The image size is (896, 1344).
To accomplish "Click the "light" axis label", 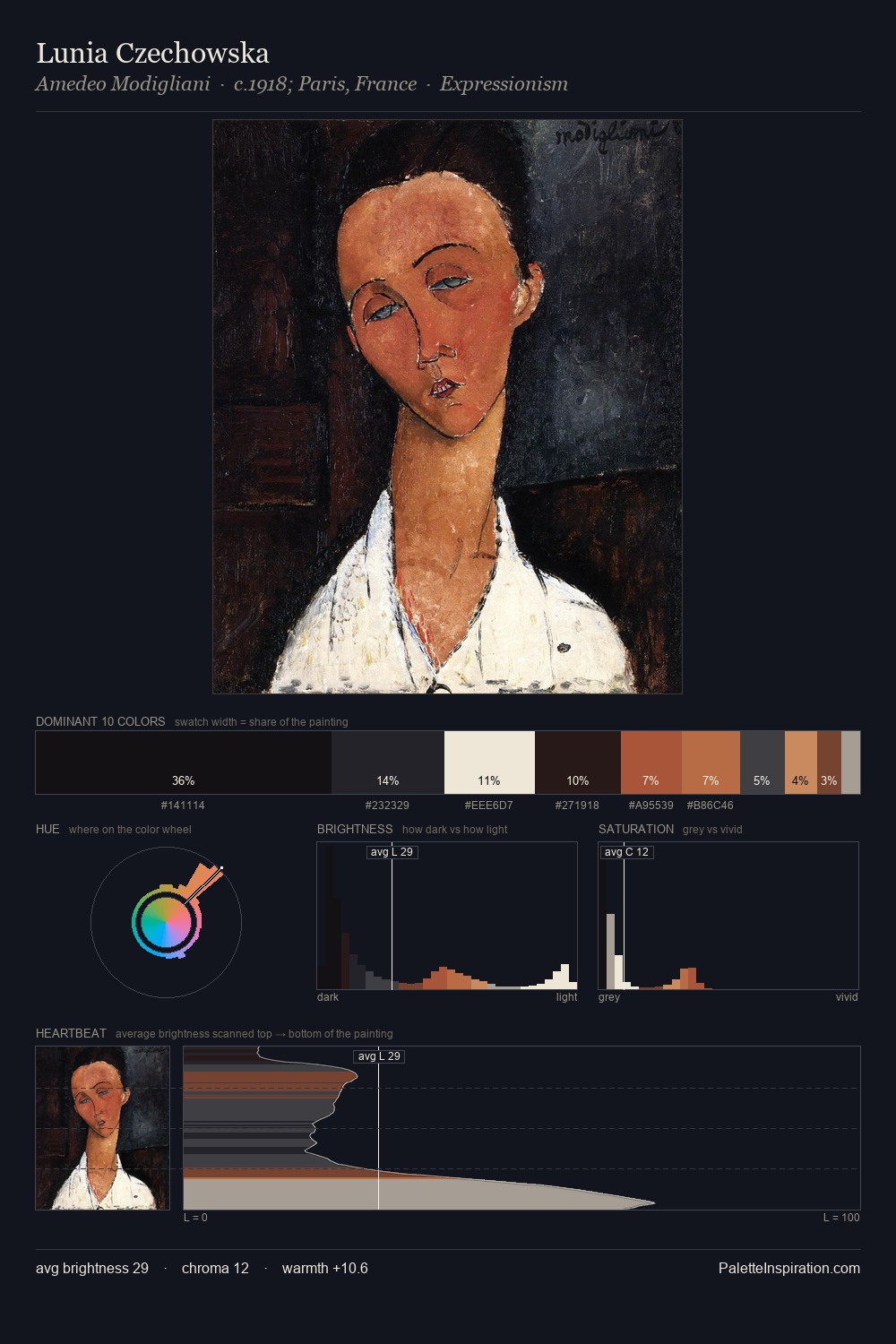I will (x=566, y=997).
